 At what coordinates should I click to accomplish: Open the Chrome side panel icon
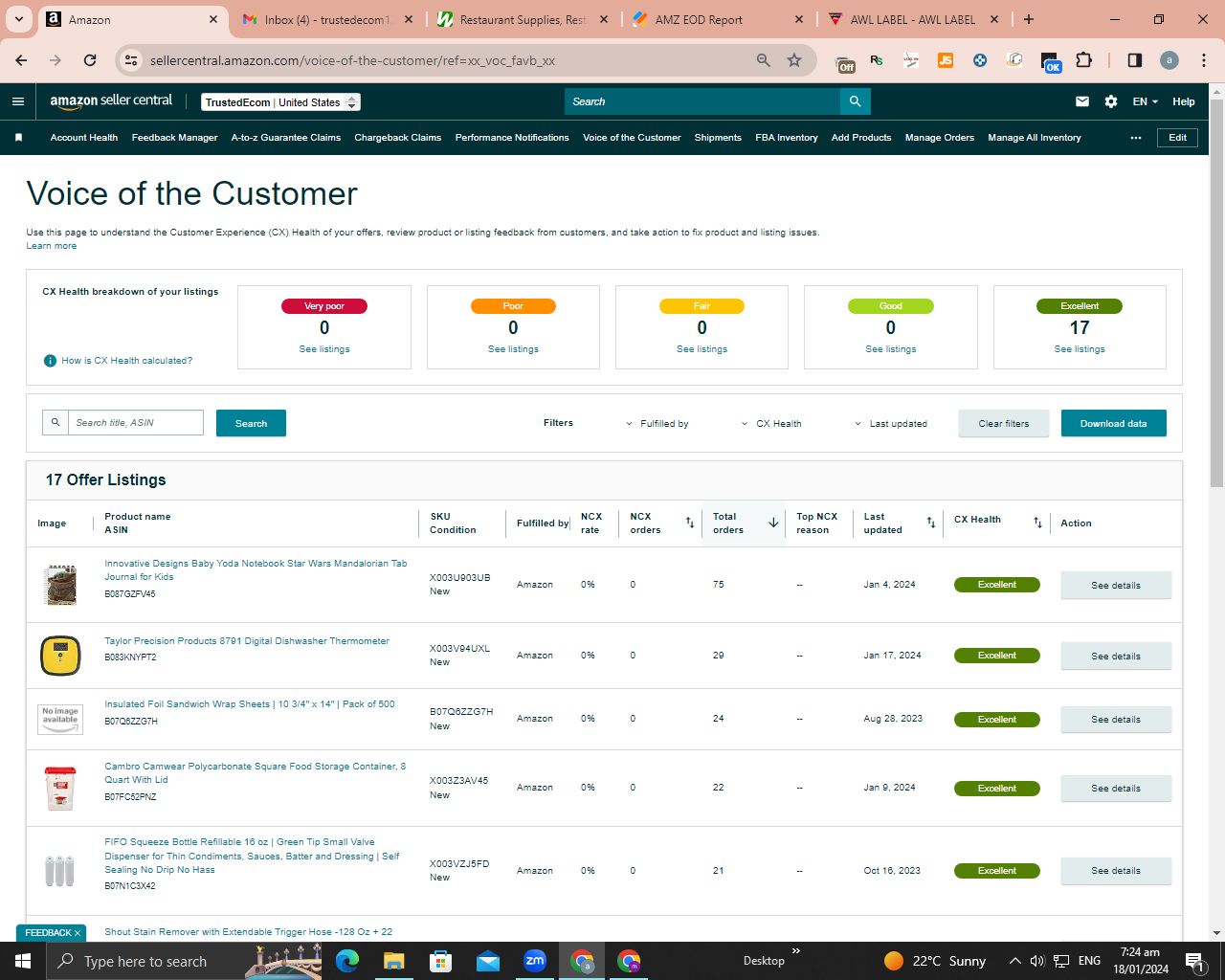coord(1135,60)
